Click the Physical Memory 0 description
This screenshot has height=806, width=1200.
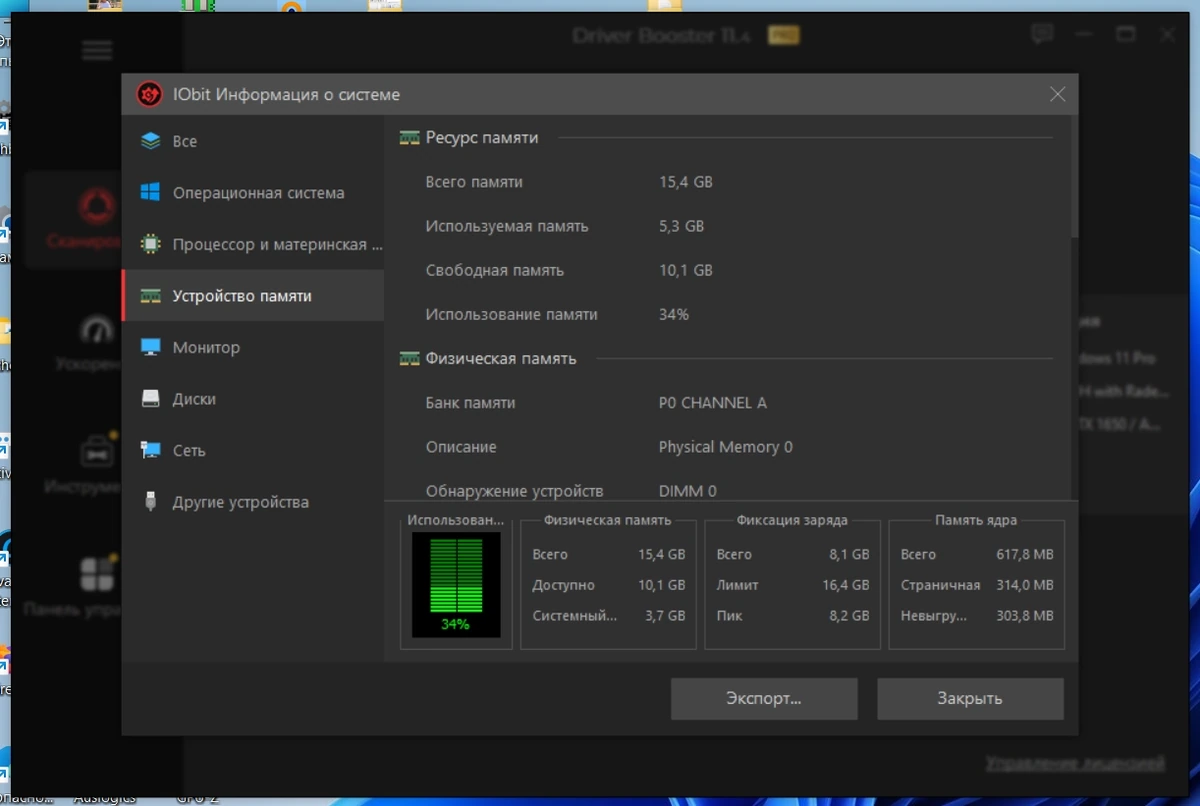click(726, 447)
